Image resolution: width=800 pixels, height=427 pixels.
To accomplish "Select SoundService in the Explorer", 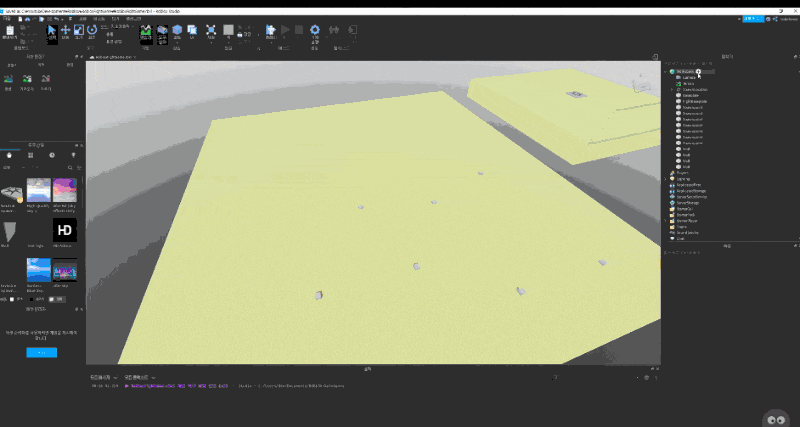I will pos(687,233).
